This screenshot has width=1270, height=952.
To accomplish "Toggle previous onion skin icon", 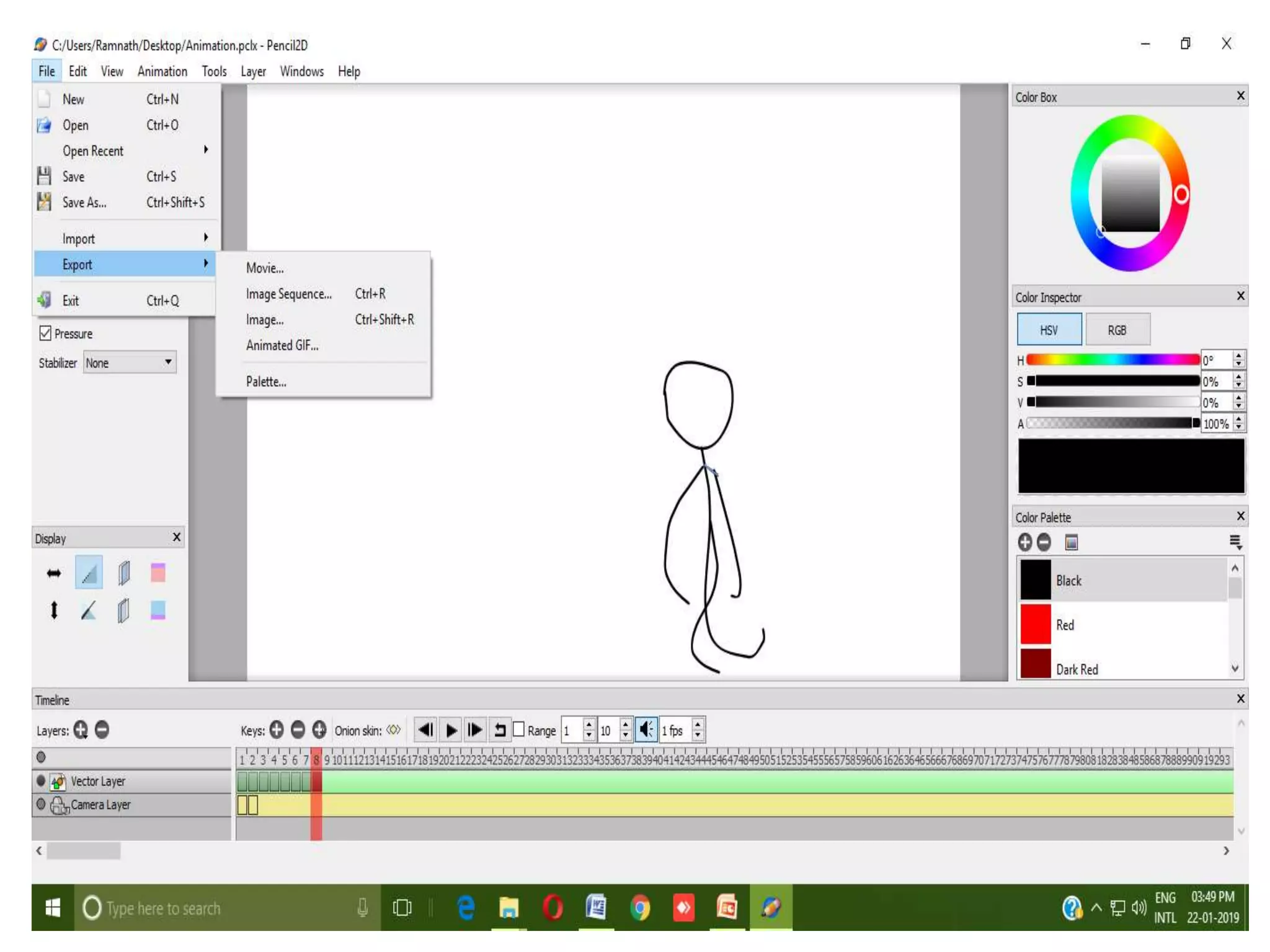I will [124, 573].
